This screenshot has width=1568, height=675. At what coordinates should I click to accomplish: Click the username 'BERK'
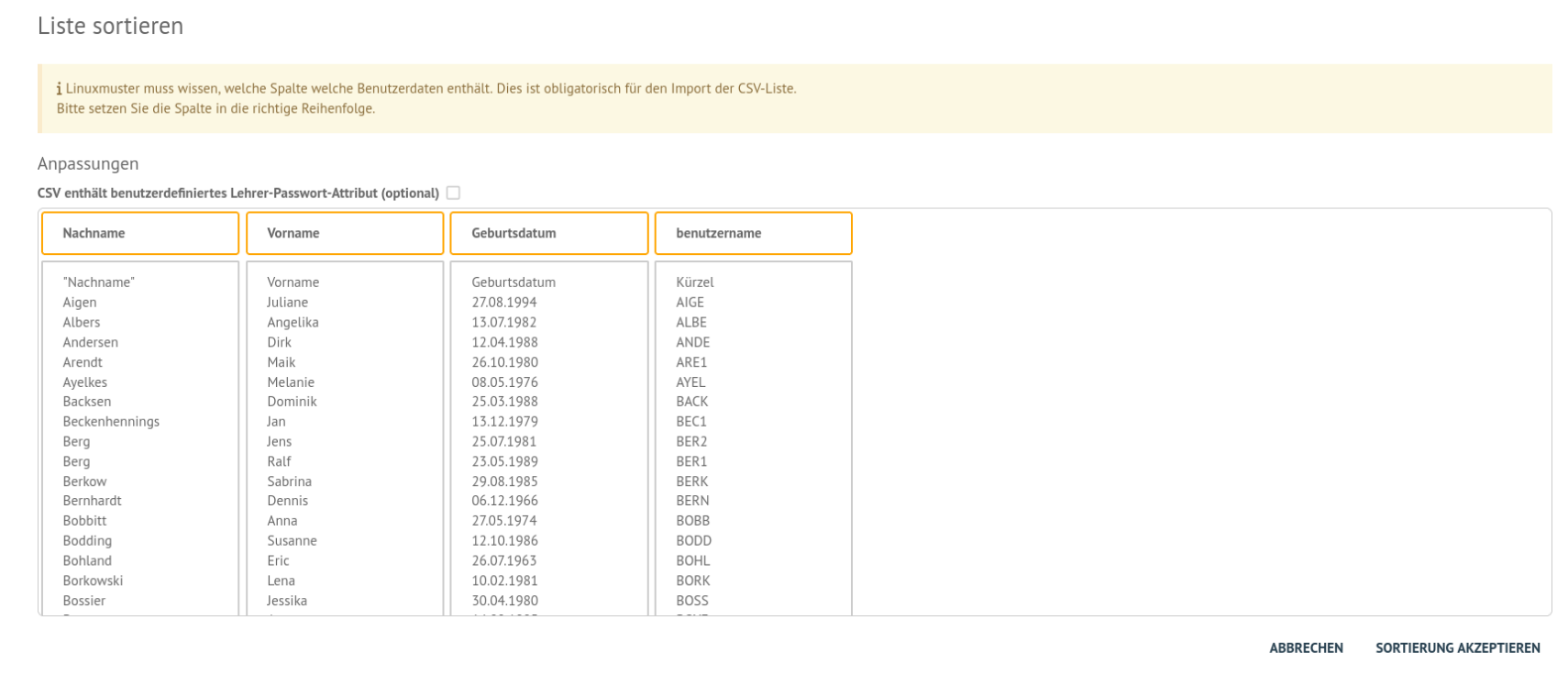click(x=692, y=481)
